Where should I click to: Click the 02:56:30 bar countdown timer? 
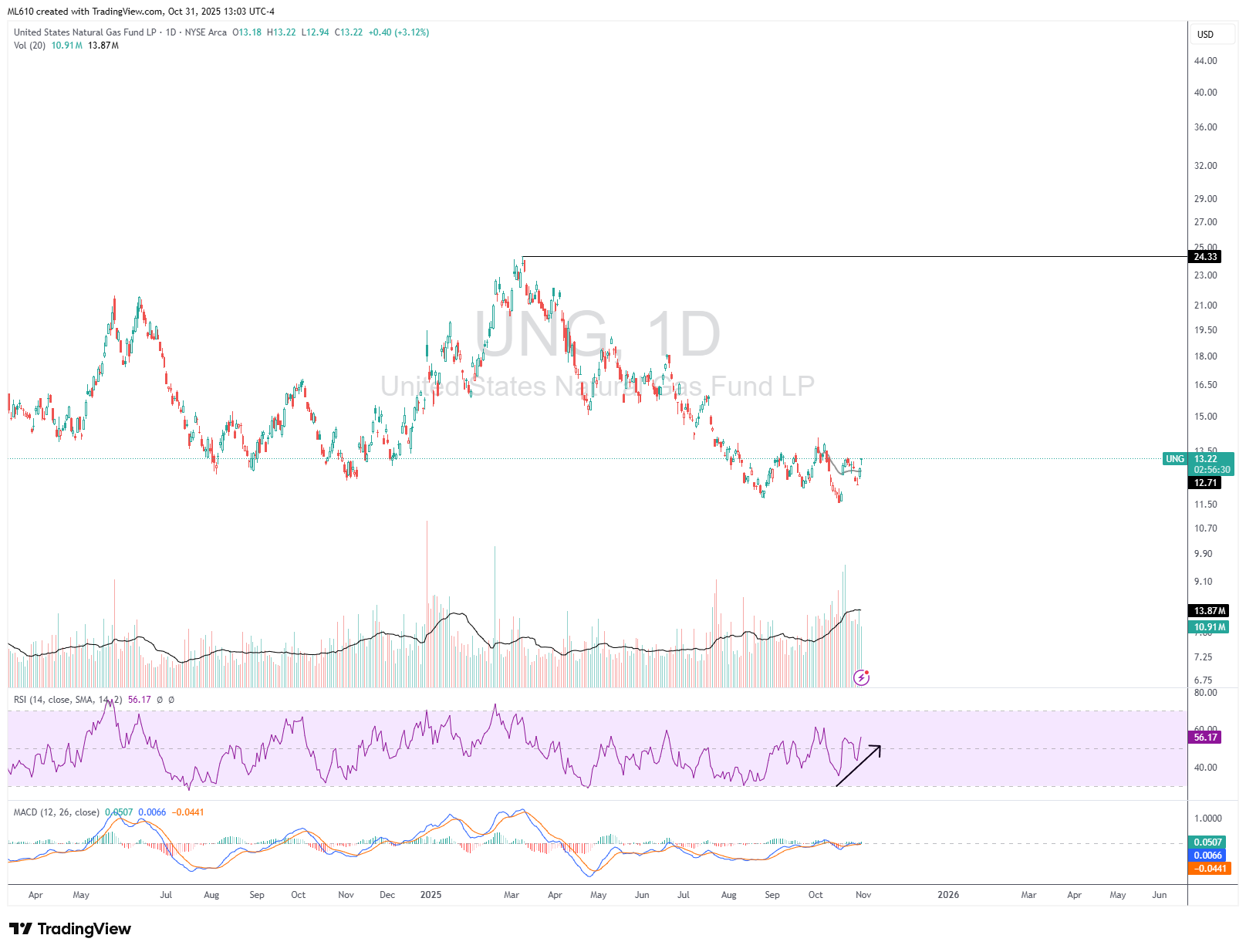click(x=1212, y=470)
